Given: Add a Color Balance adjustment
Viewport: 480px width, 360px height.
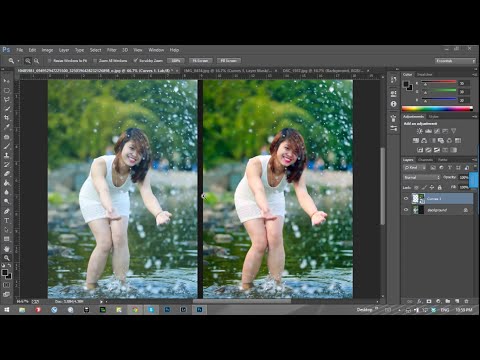Looking at the screenshot, I should coord(424,140).
